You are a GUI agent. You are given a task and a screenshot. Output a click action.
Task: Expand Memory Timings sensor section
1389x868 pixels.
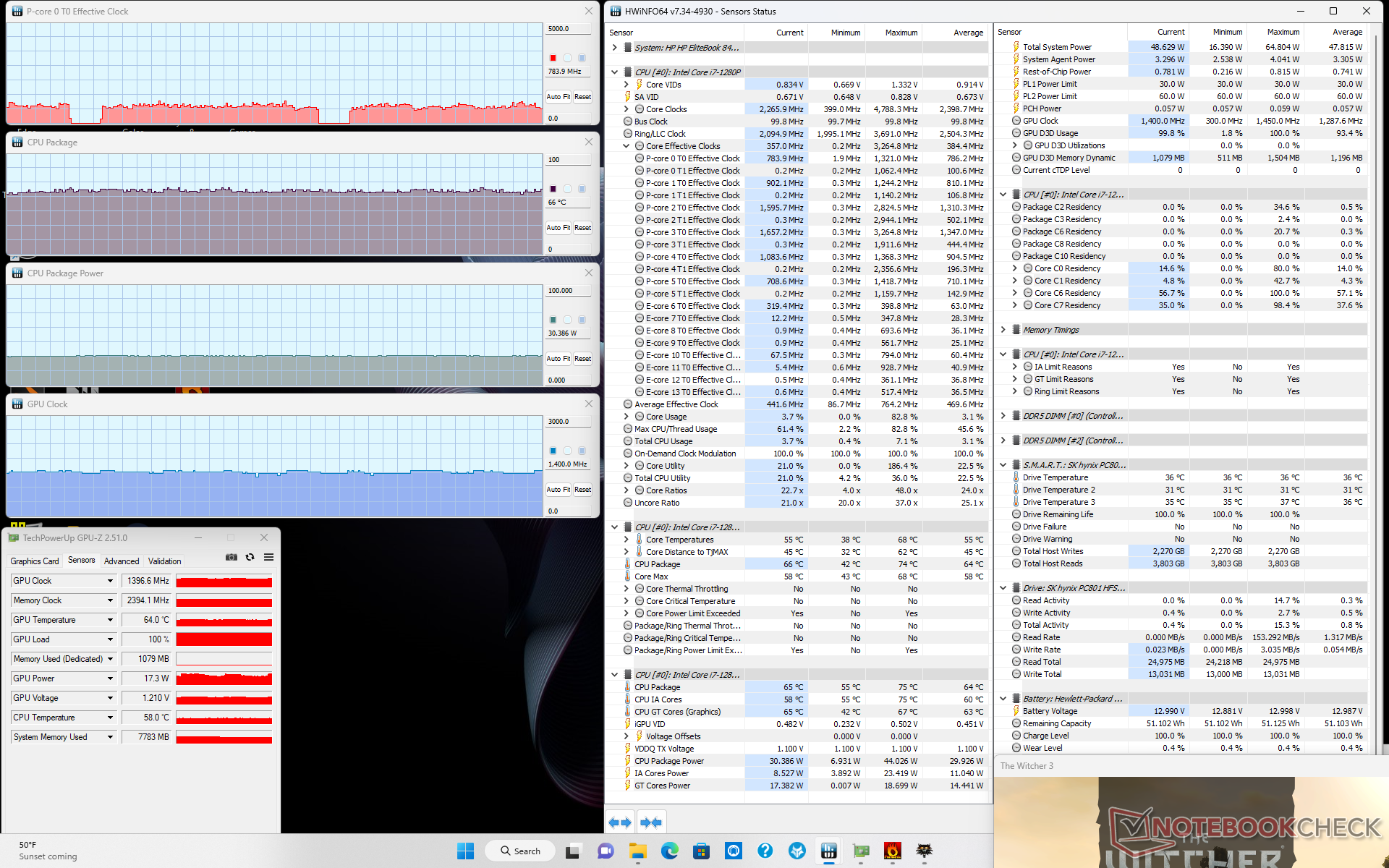click(x=1003, y=330)
